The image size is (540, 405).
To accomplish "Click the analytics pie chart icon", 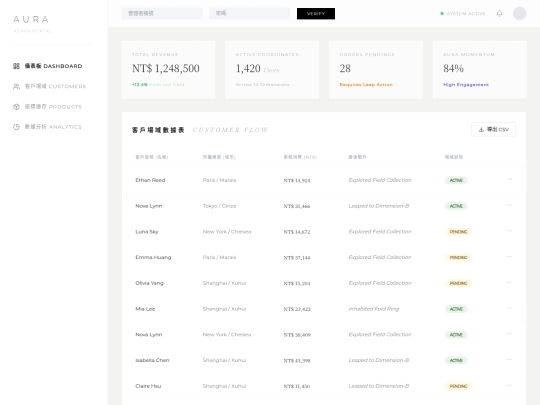I will tap(16, 127).
